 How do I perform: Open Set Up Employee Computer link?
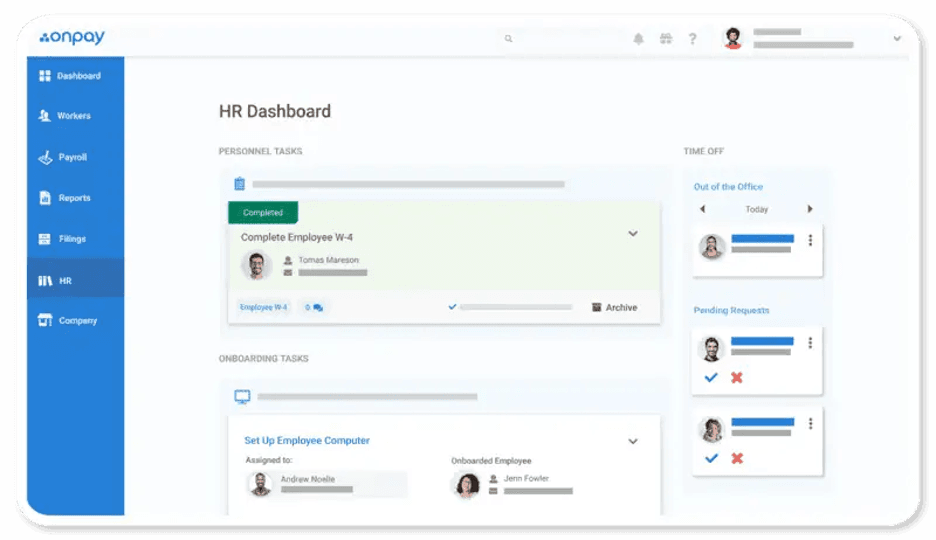coord(307,440)
